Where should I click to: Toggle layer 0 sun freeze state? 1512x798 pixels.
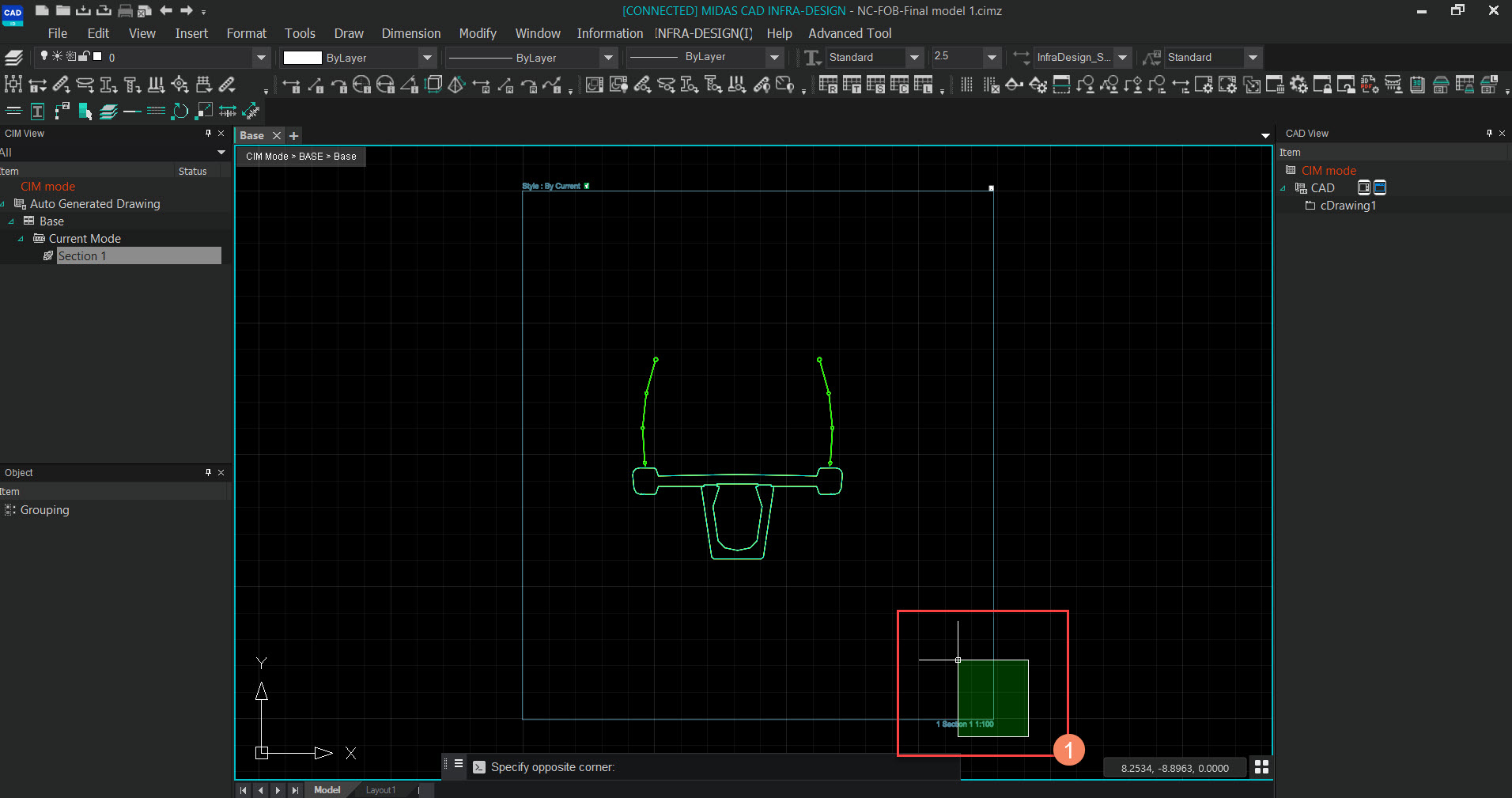coord(57,55)
